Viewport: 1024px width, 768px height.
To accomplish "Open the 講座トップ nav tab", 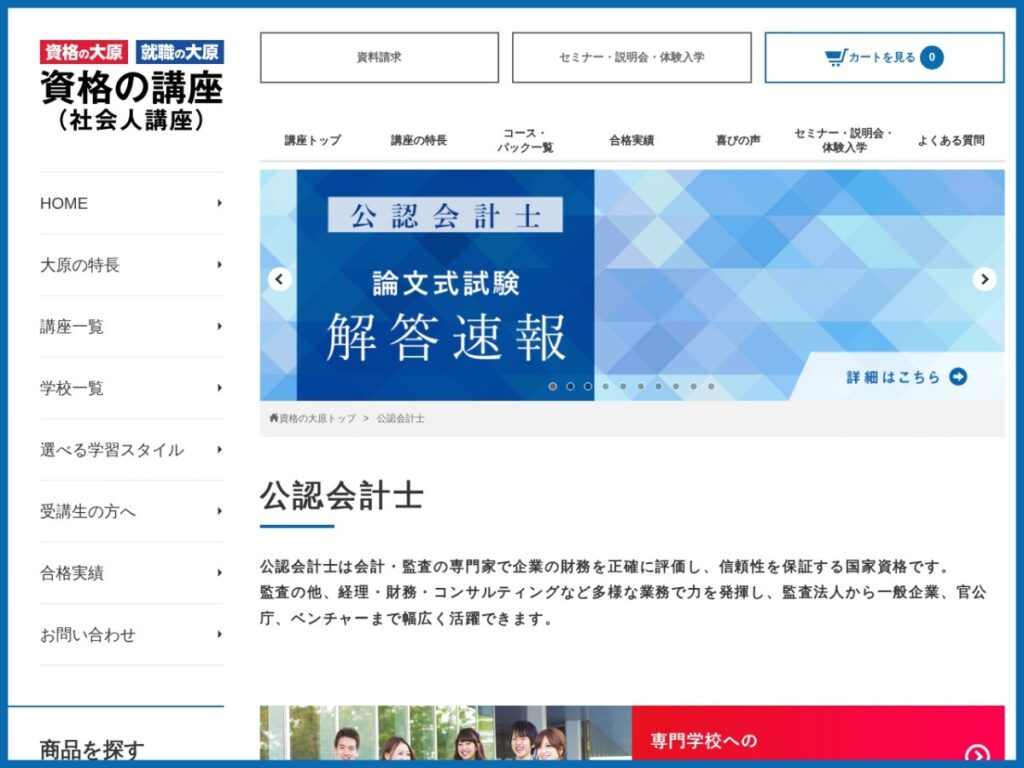I will [x=313, y=140].
